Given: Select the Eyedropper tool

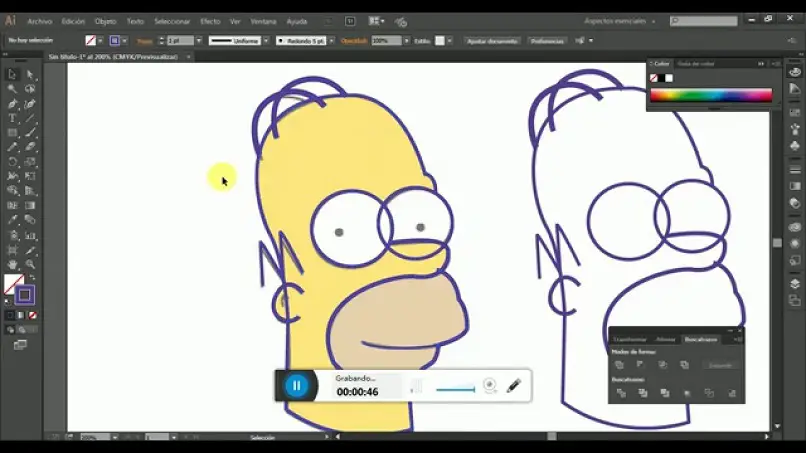Looking at the screenshot, I should point(12,220).
